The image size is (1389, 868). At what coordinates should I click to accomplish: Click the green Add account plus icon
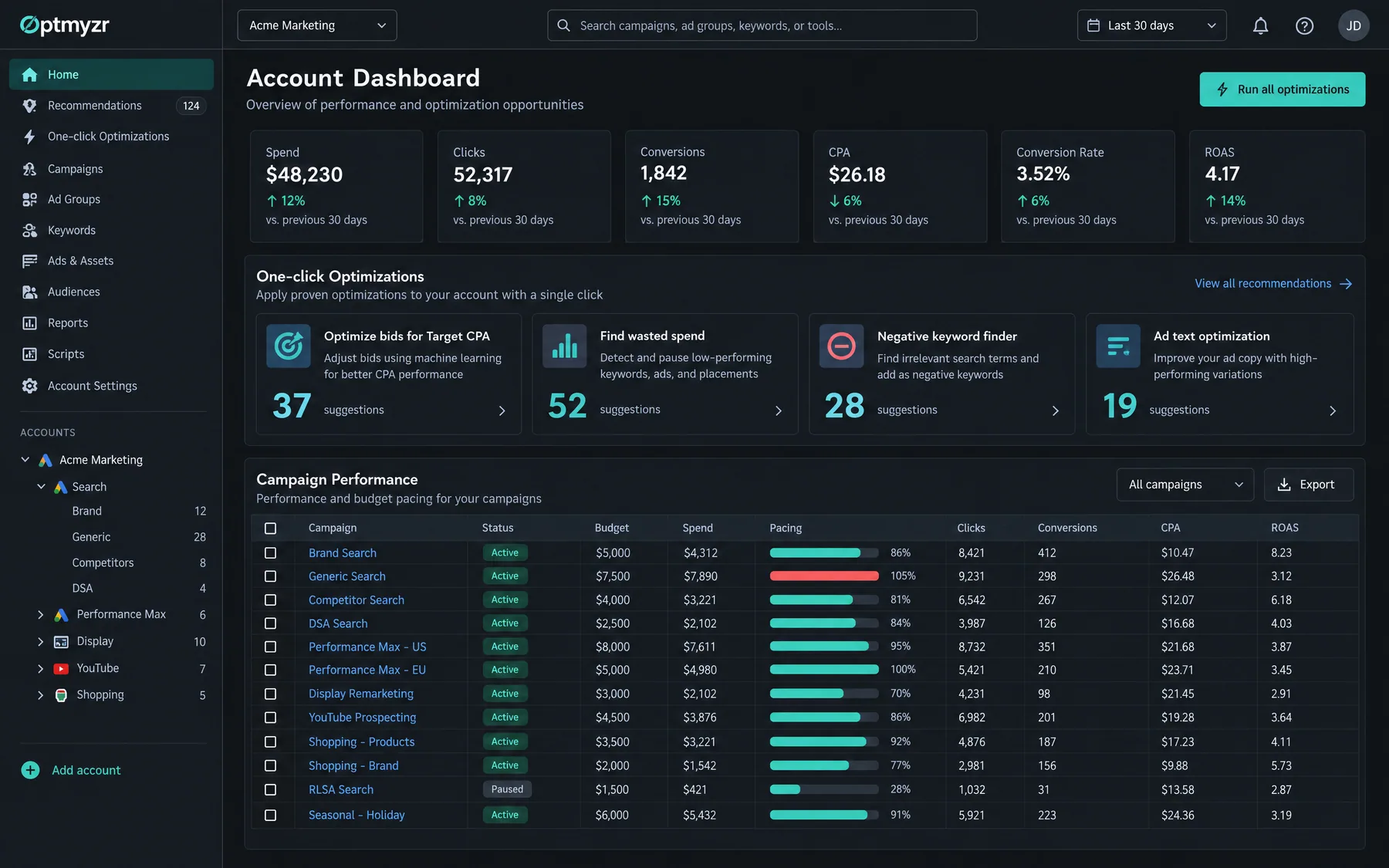[30, 770]
